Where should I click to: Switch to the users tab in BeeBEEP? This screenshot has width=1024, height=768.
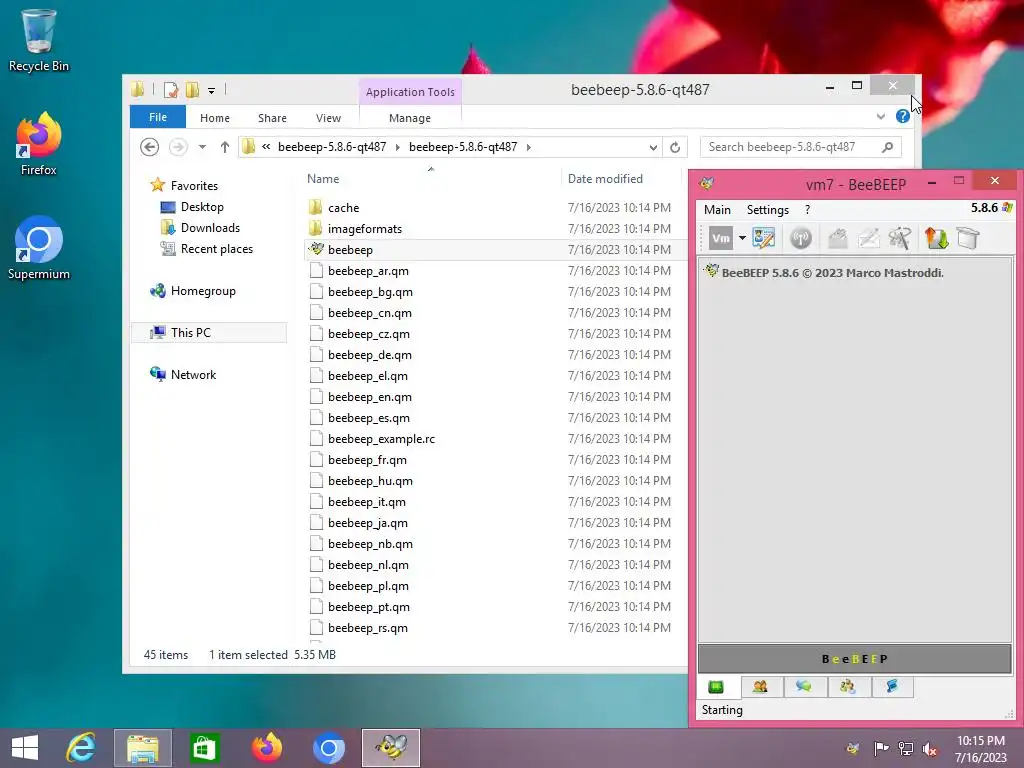click(760, 686)
